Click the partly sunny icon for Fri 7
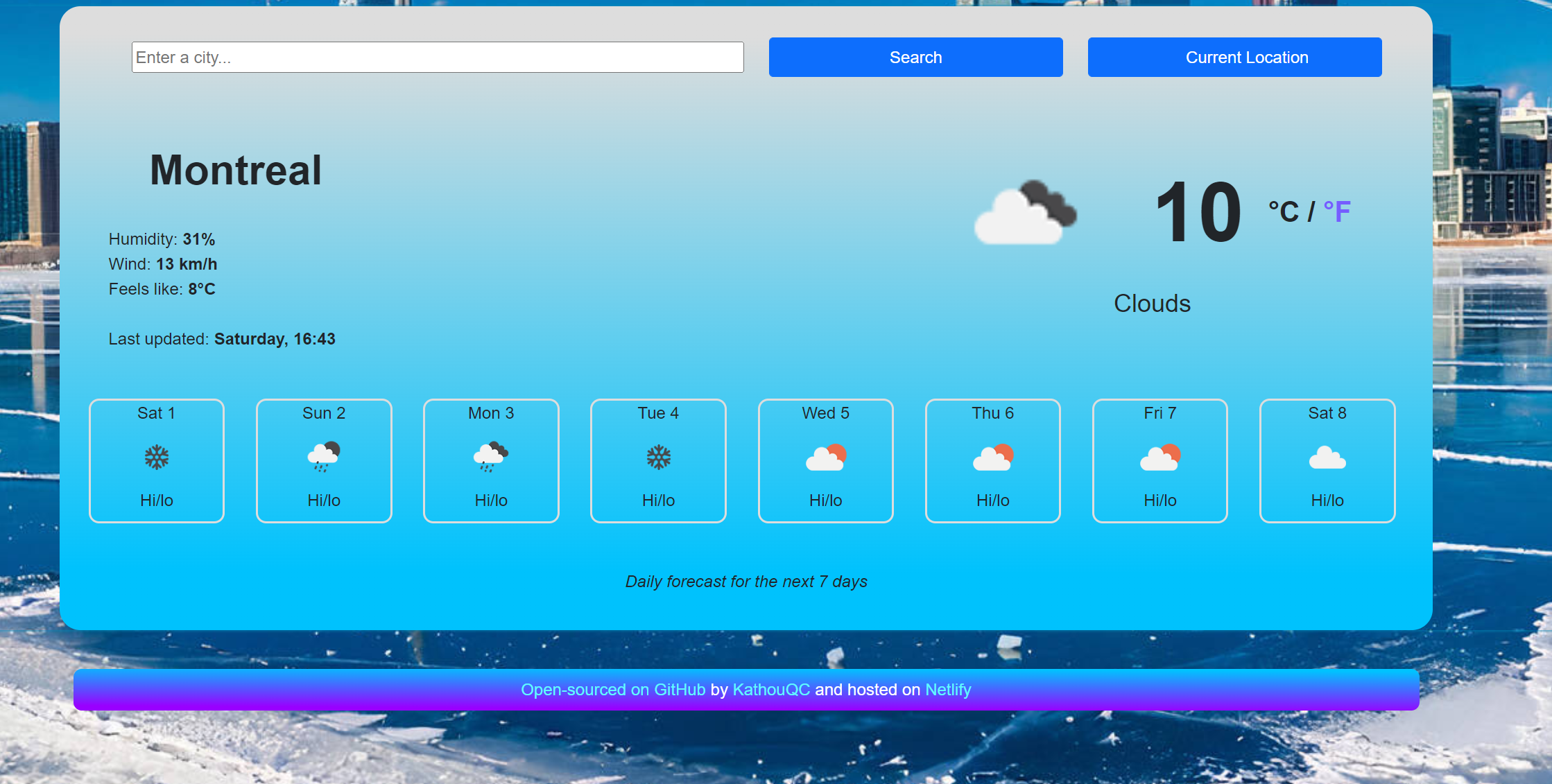 1159,458
